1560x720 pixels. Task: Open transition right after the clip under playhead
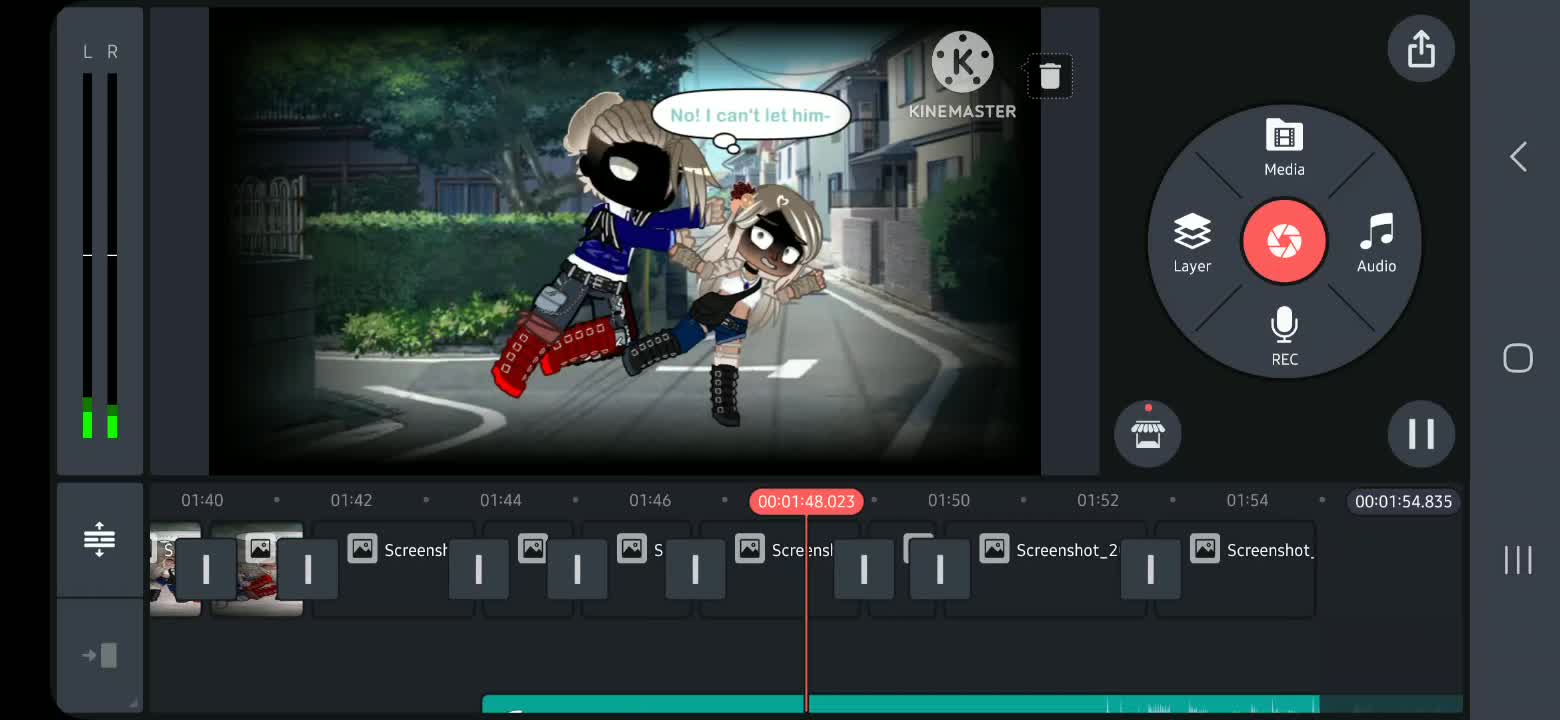(x=864, y=569)
